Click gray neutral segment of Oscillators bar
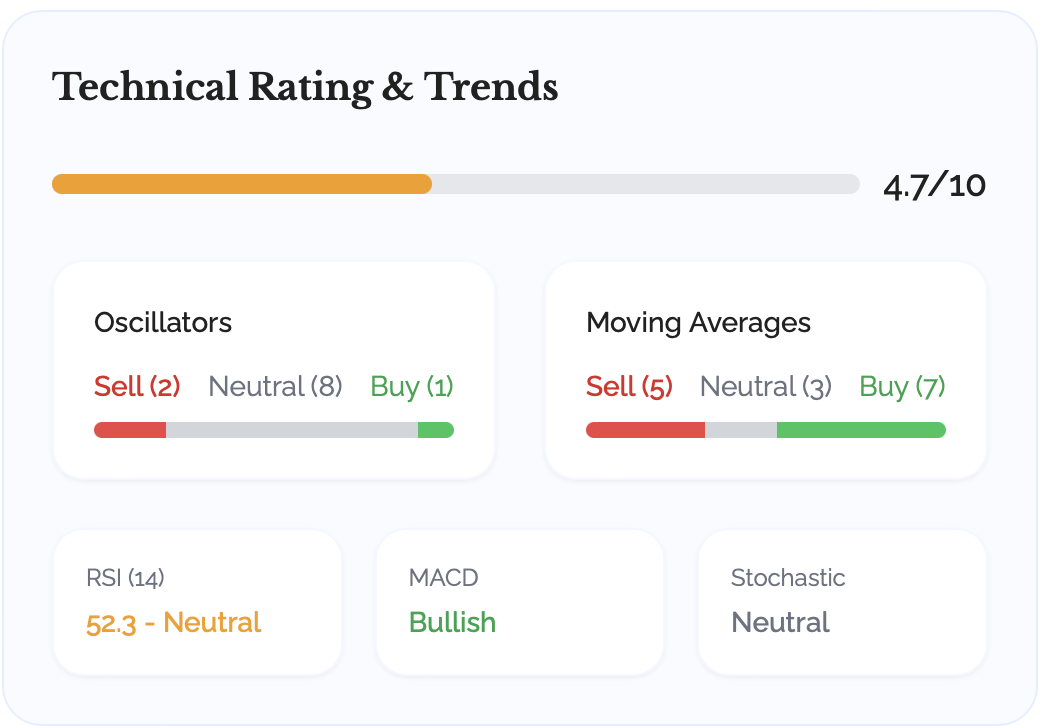This screenshot has width=1044, height=728. (291, 430)
